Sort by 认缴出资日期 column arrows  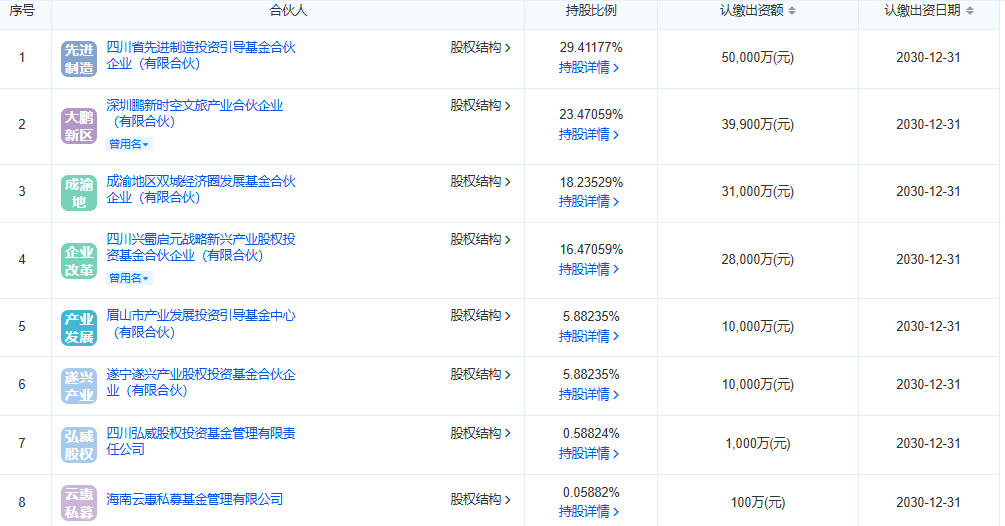(969, 10)
